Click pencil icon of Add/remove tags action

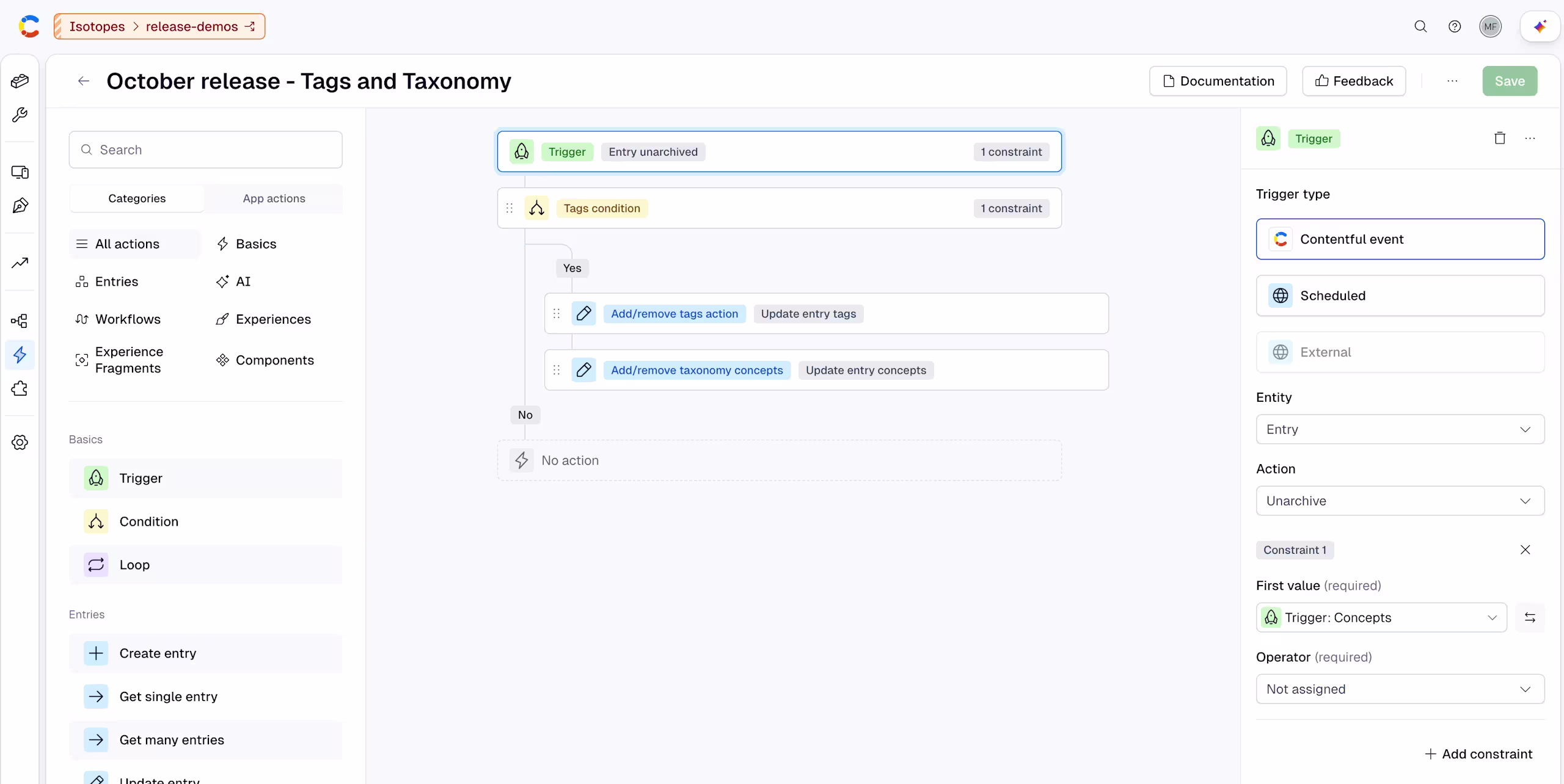tap(583, 313)
